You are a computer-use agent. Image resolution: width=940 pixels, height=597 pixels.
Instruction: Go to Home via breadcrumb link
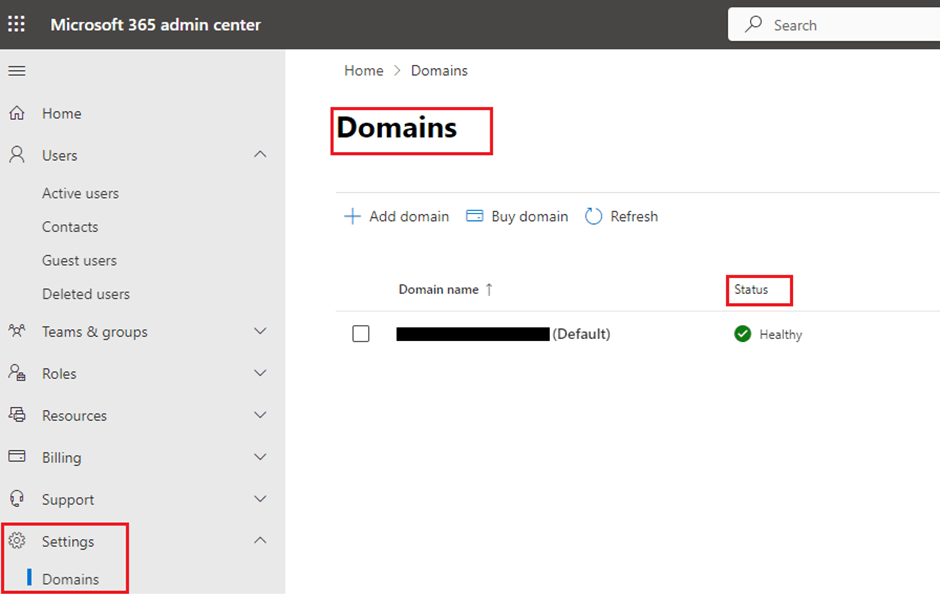coord(364,71)
